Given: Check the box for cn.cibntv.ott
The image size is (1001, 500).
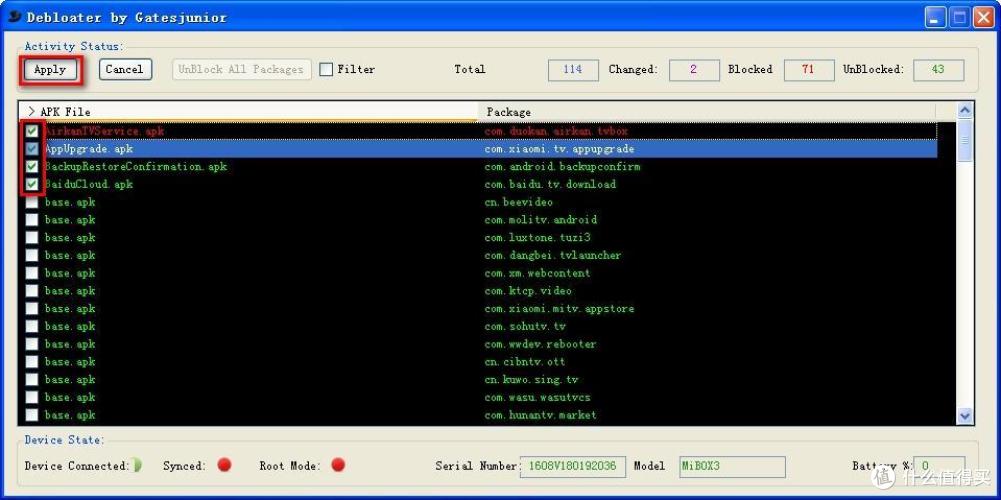Looking at the screenshot, I should [x=32, y=362].
